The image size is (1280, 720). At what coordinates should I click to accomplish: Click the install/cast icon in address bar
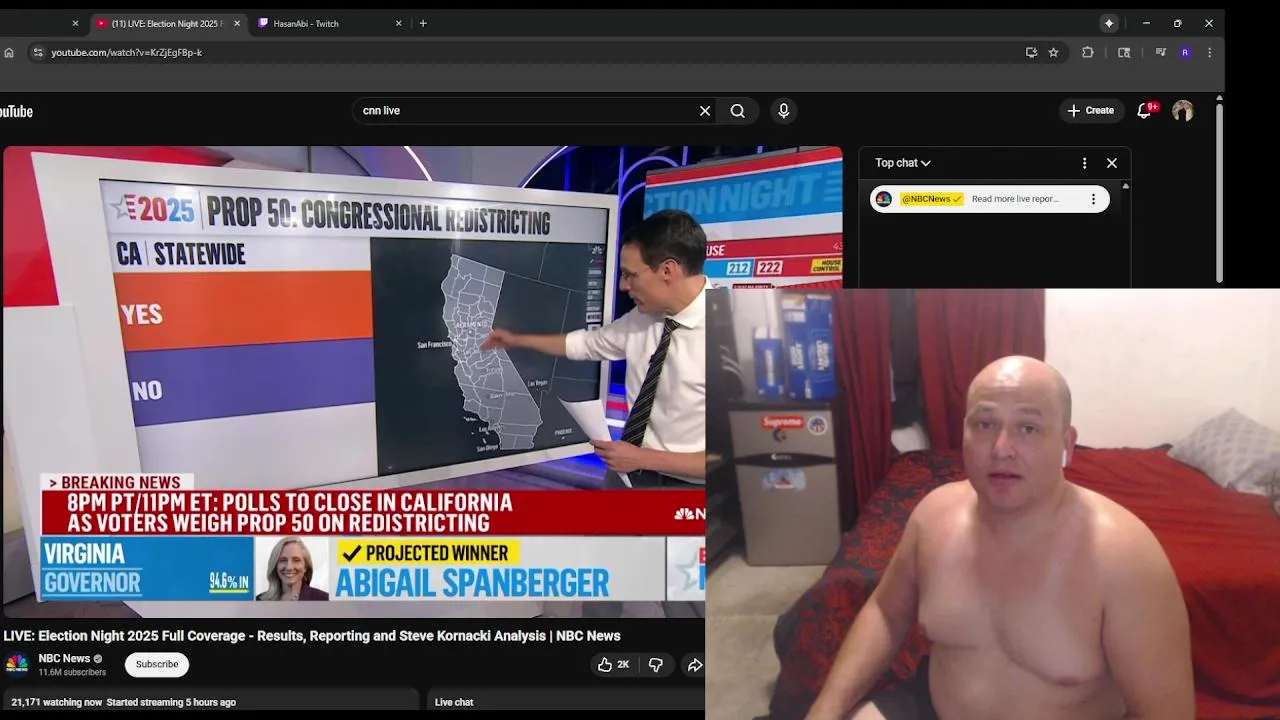pyautogui.click(x=1031, y=53)
